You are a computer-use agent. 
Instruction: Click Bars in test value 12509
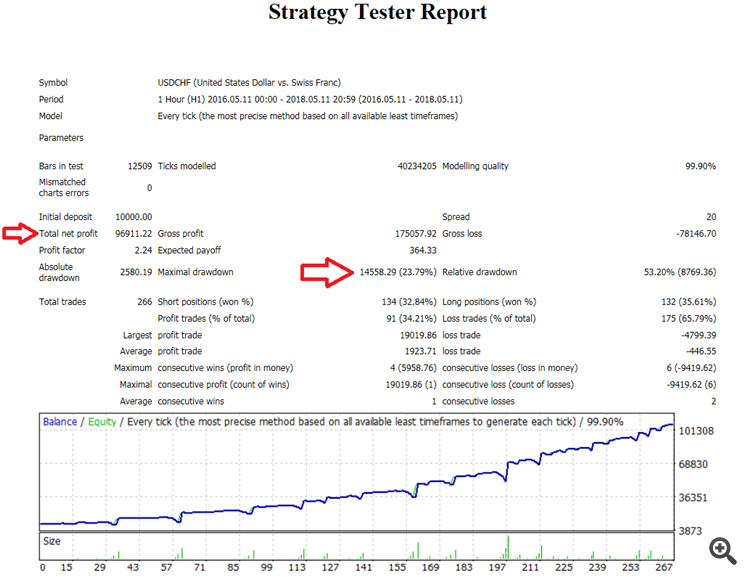point(140,166)
